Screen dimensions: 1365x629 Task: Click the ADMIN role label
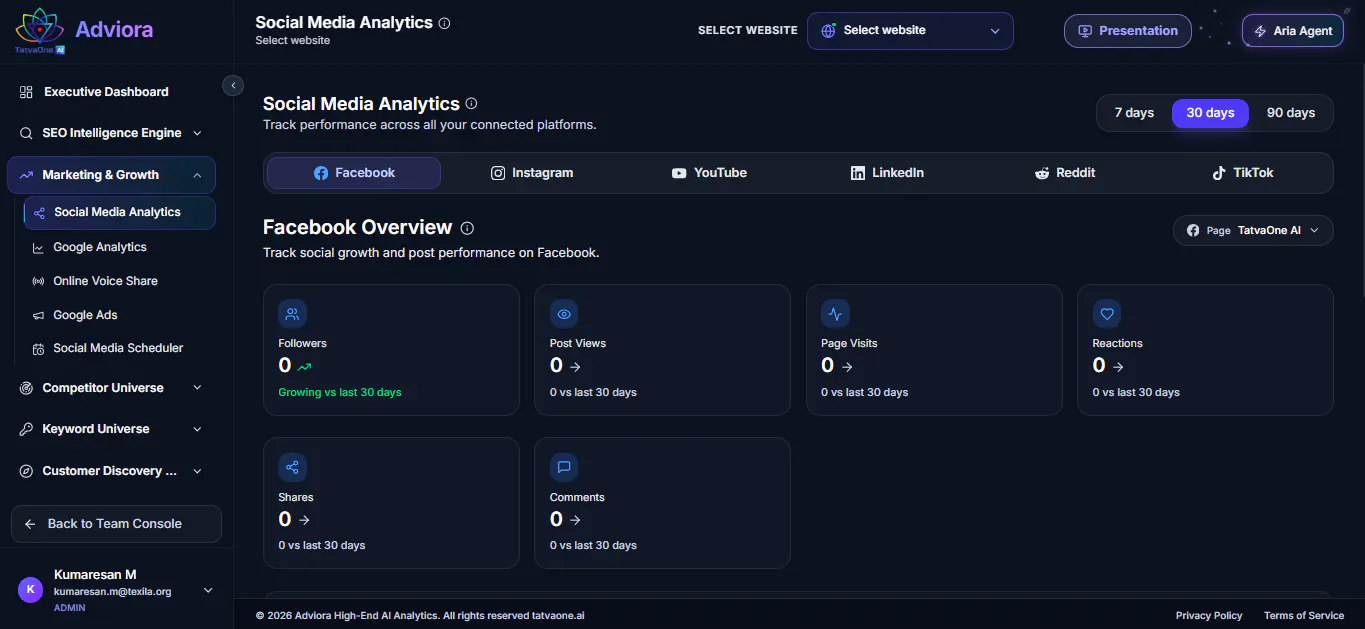(70, 608)
